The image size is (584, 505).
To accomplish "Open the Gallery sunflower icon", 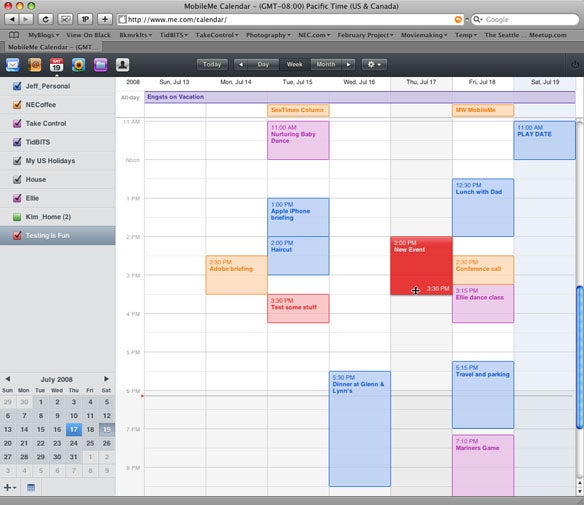I will [79, 65].
